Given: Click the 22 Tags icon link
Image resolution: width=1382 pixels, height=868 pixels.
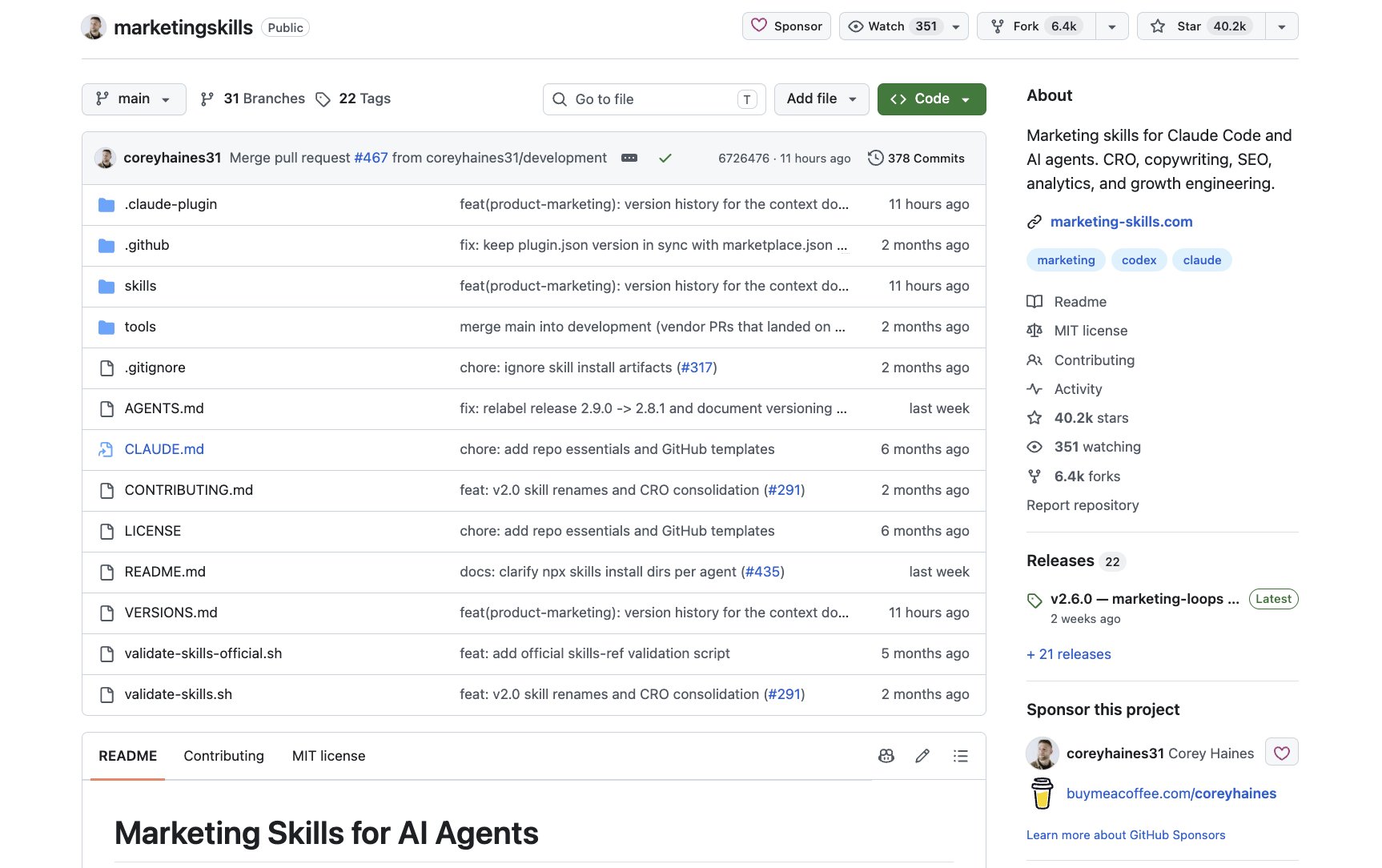Looking at the screenshot, I should click(x=353, y=98).
